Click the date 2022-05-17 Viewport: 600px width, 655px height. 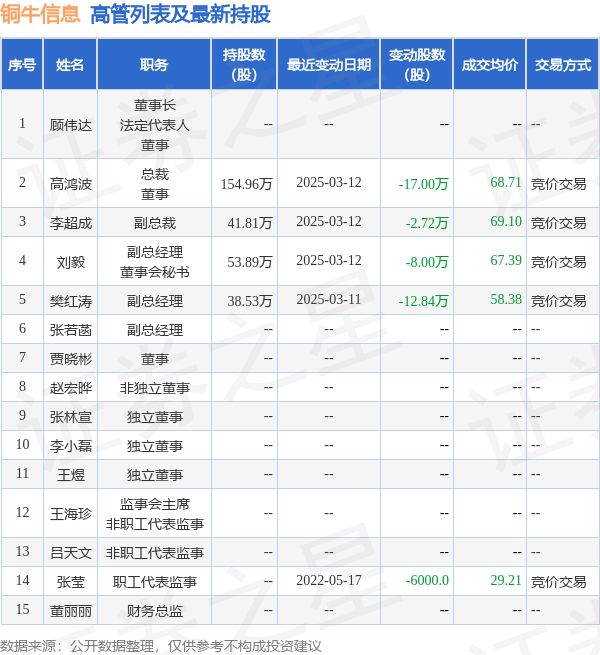329,581
